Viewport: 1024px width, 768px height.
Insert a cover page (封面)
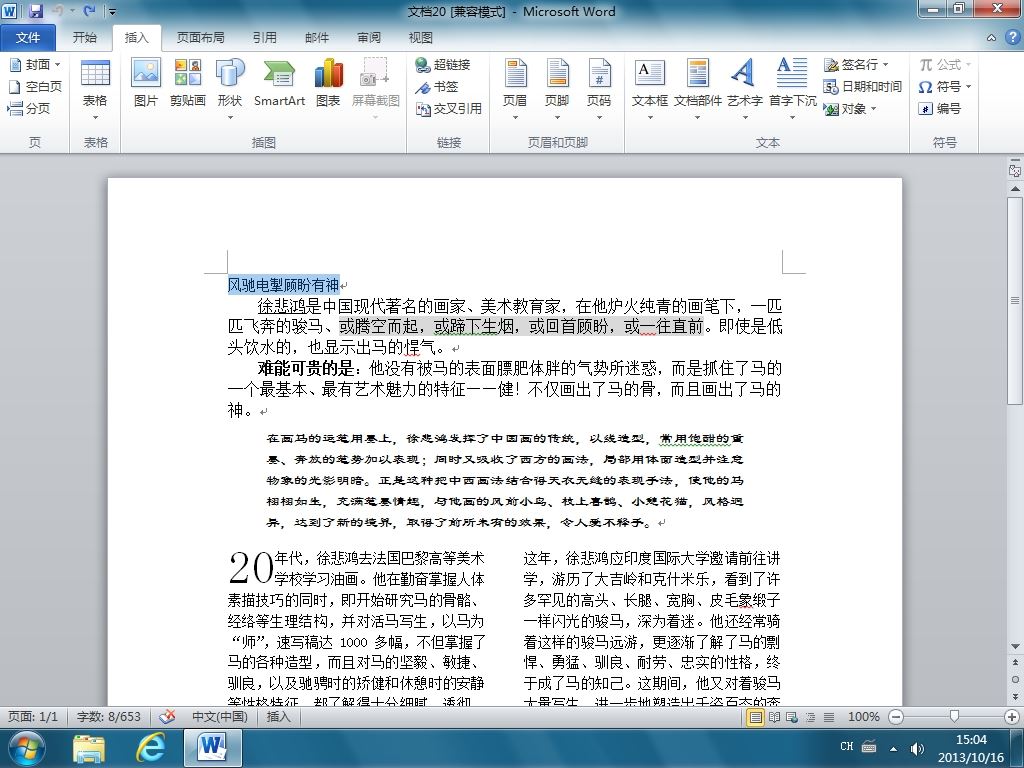[x=35, y=64]
